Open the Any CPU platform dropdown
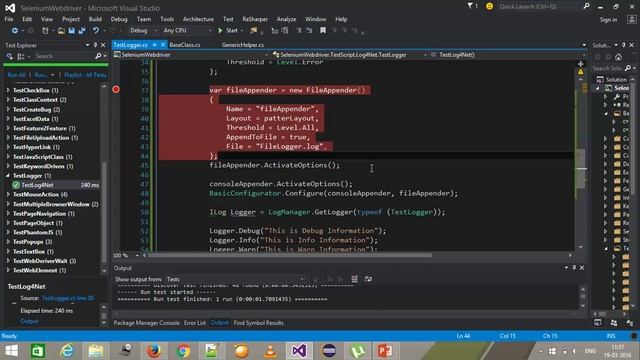 coord(187,31)
